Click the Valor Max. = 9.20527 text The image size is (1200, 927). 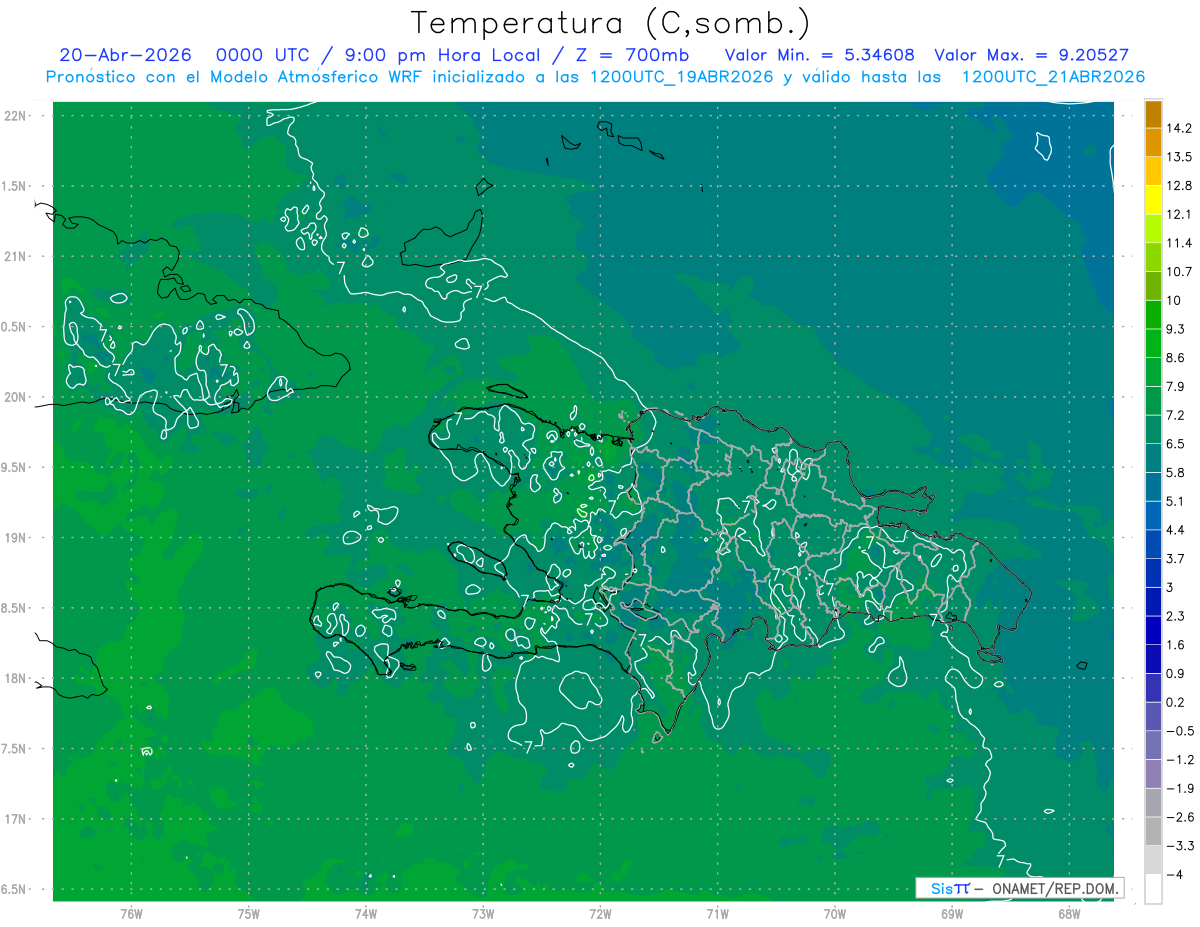click(x=1032, y=55)
